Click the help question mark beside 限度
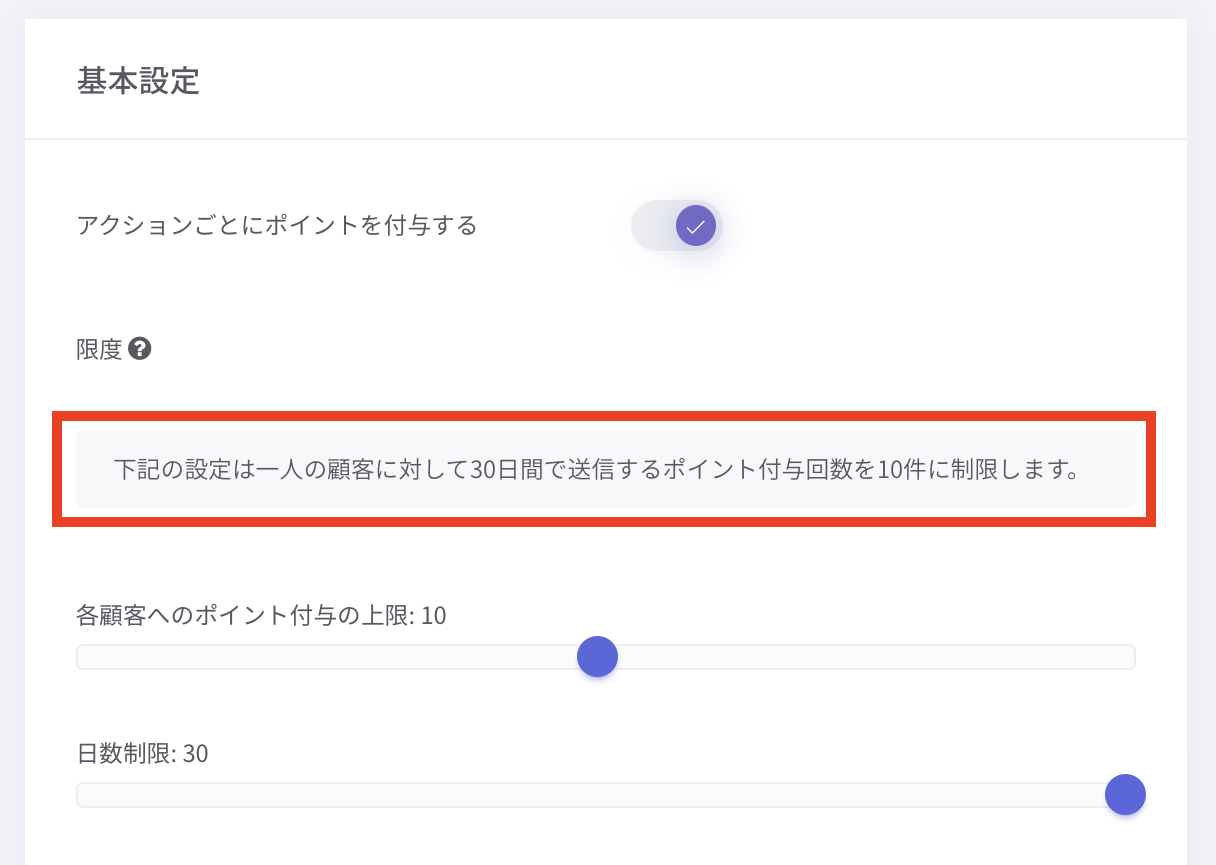The height and width of the screenshot is (865, 1216). click(x=140, y=349)
